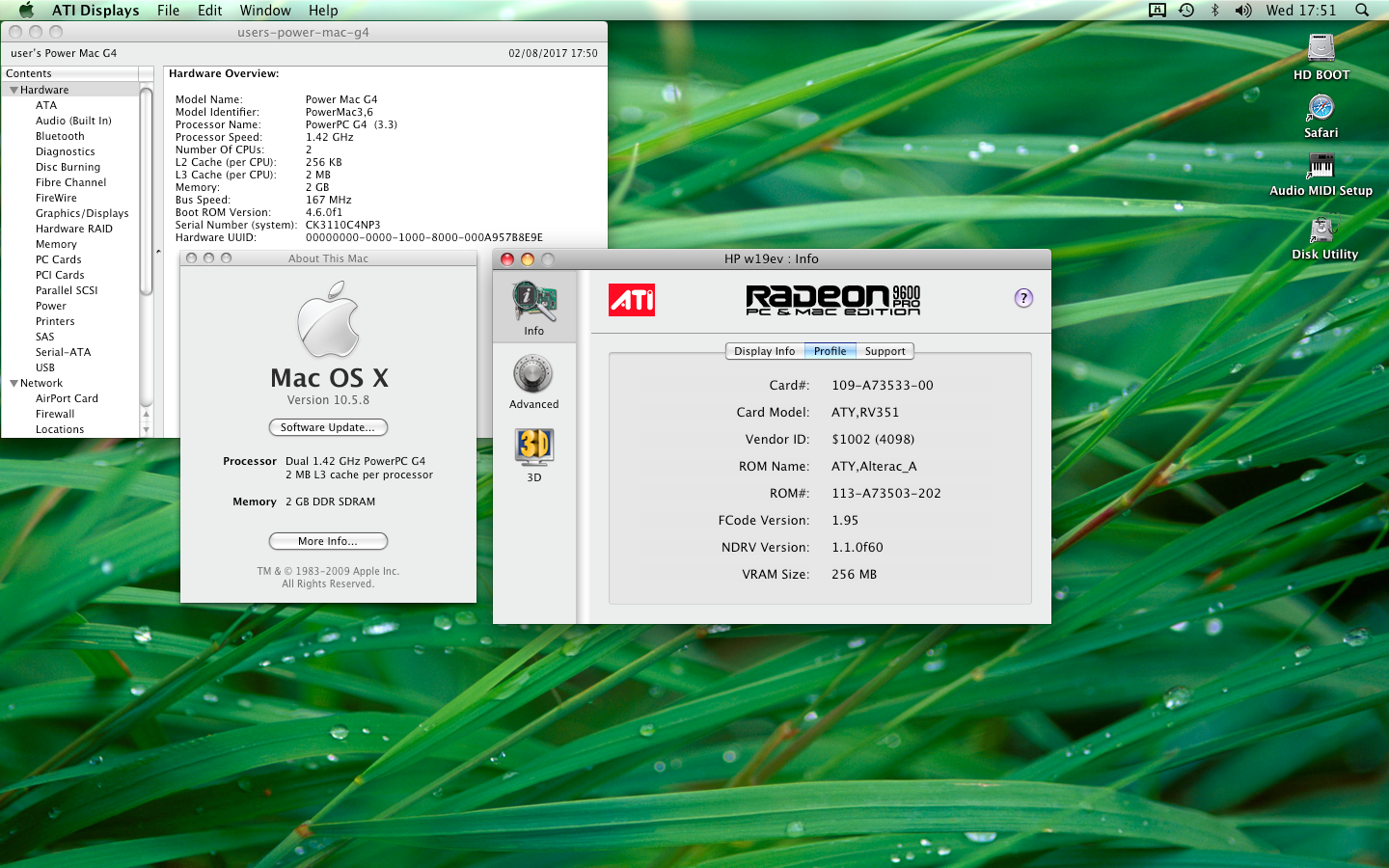Click the menu bar clock Wed 17:51
The height and width of the screenshot is (868, 1389).
pos(1300,10)
